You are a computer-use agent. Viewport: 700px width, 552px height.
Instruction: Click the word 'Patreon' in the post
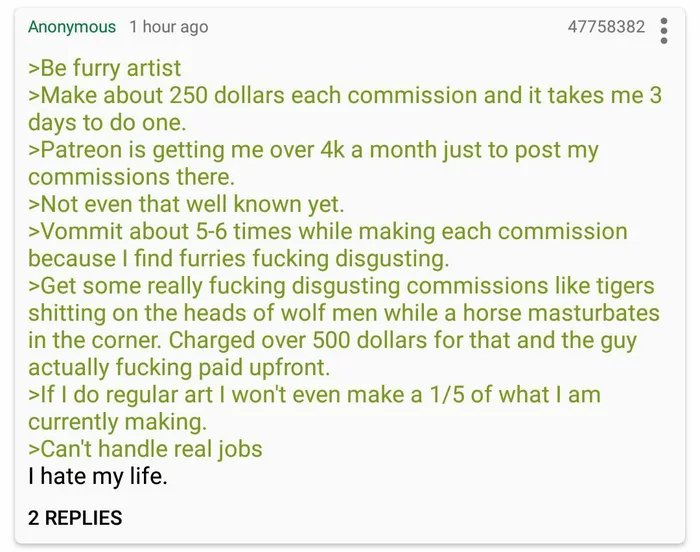[x=81, y=150]
